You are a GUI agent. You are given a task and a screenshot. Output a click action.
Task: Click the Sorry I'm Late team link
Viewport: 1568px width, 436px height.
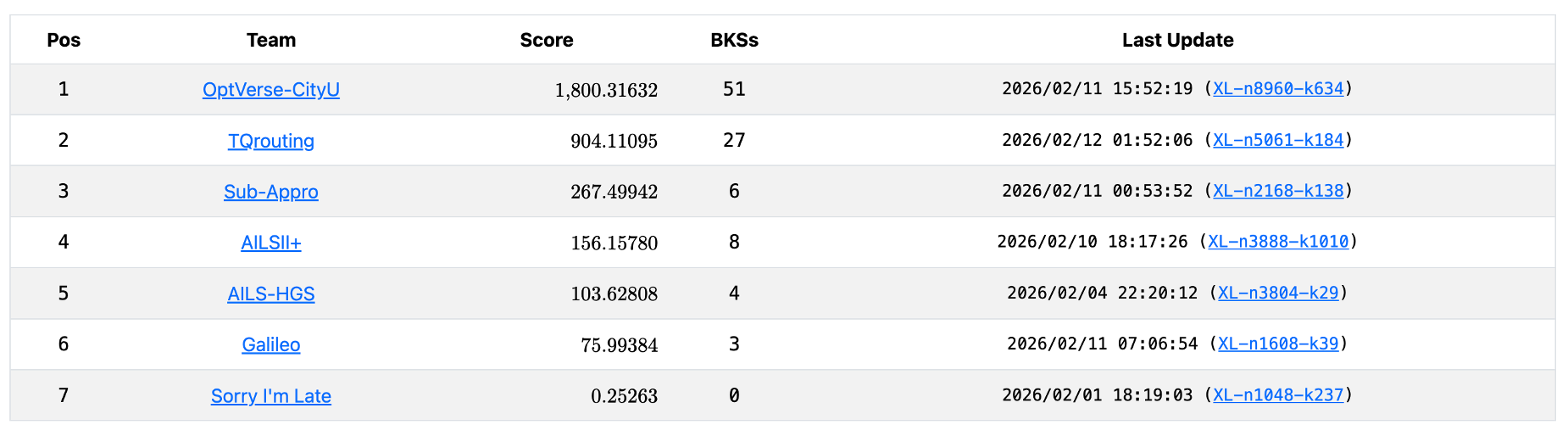270,395
